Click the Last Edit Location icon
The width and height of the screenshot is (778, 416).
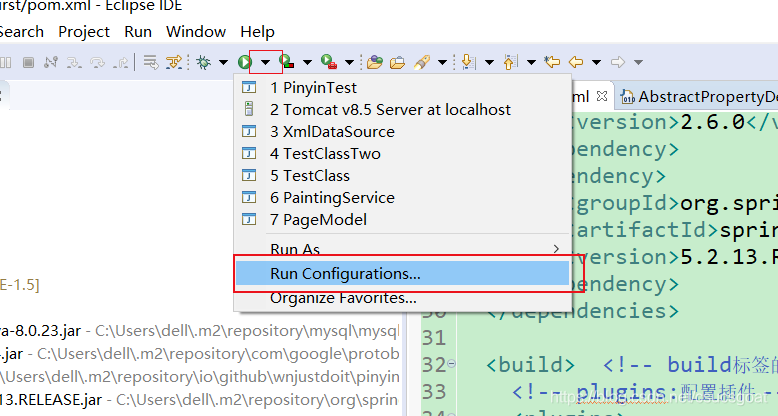pyautogui.click(x=552, y=62)
